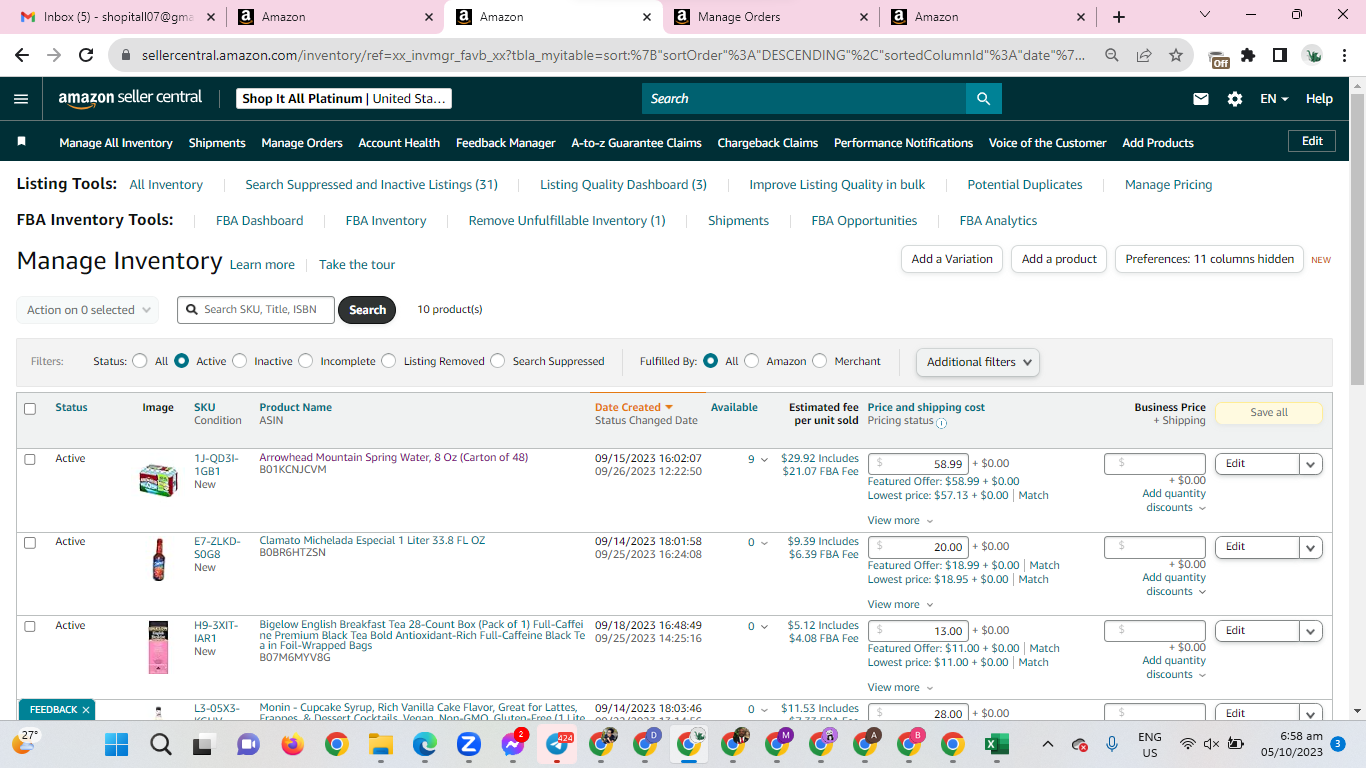1366x768 pixels.
Task: Open Account Health in navigation bar
Action: click(399, 143)
